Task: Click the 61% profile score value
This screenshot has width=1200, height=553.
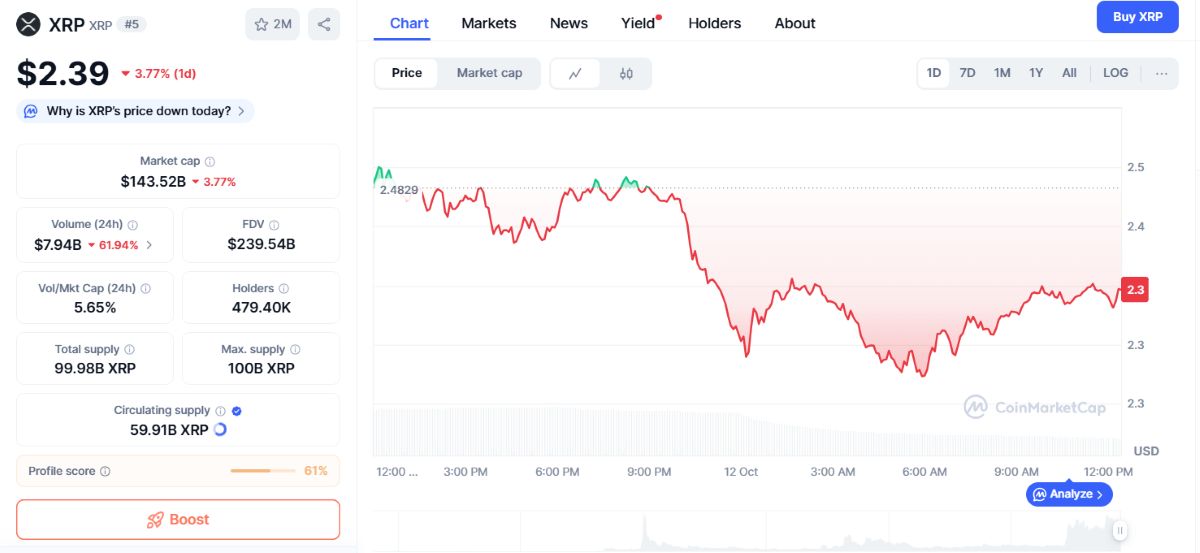Action: coord(316,471)
